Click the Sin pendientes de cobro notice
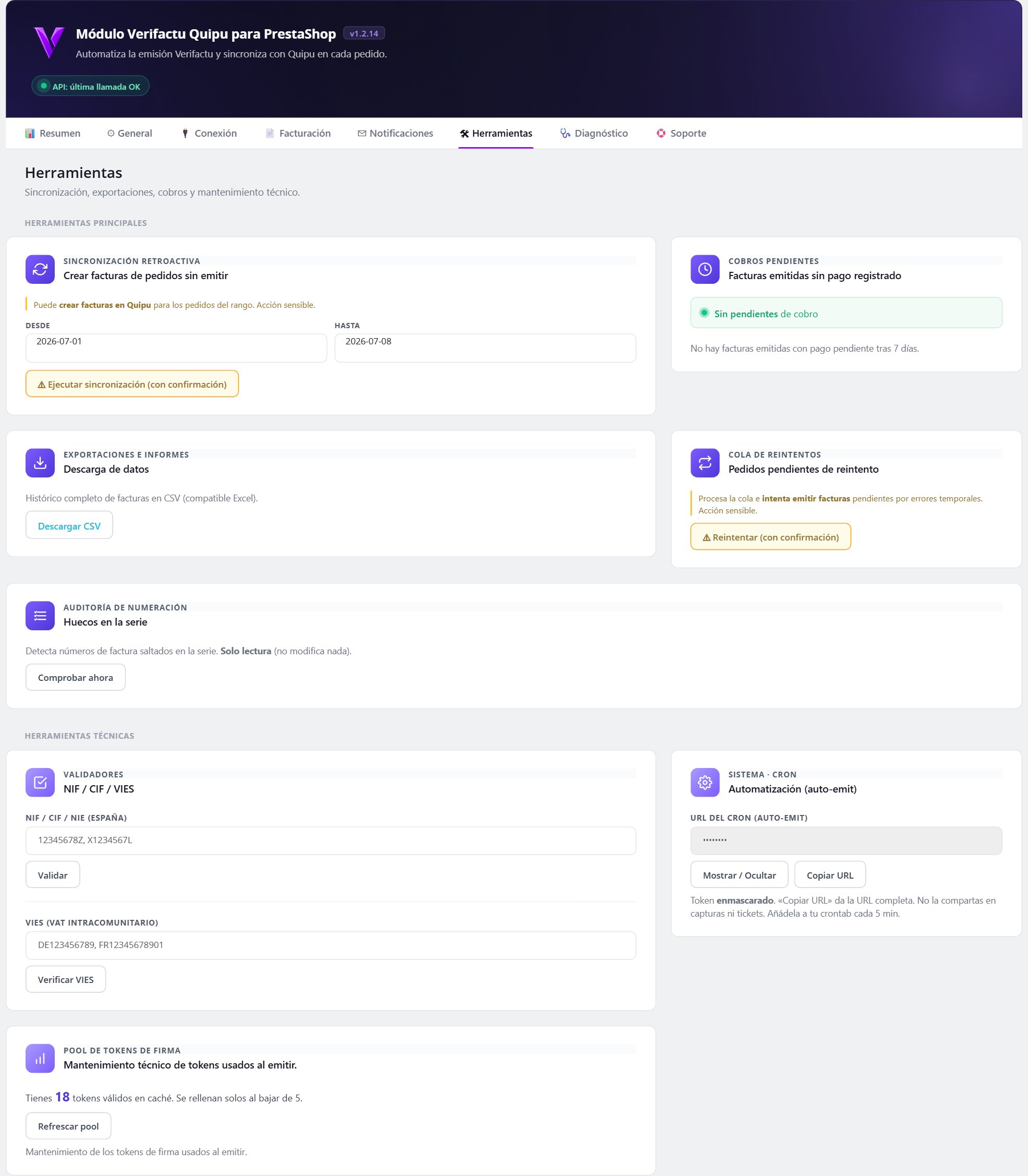Screen dimensions: 1028x1176 (x=846, y=313)
